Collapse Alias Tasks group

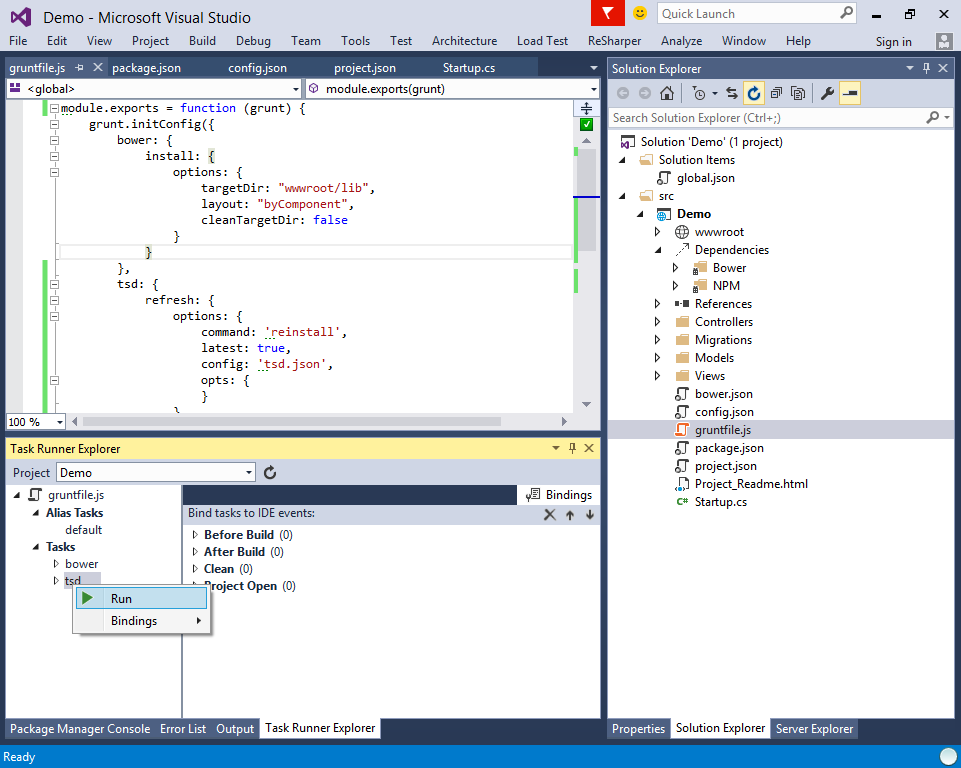(36, 513)
